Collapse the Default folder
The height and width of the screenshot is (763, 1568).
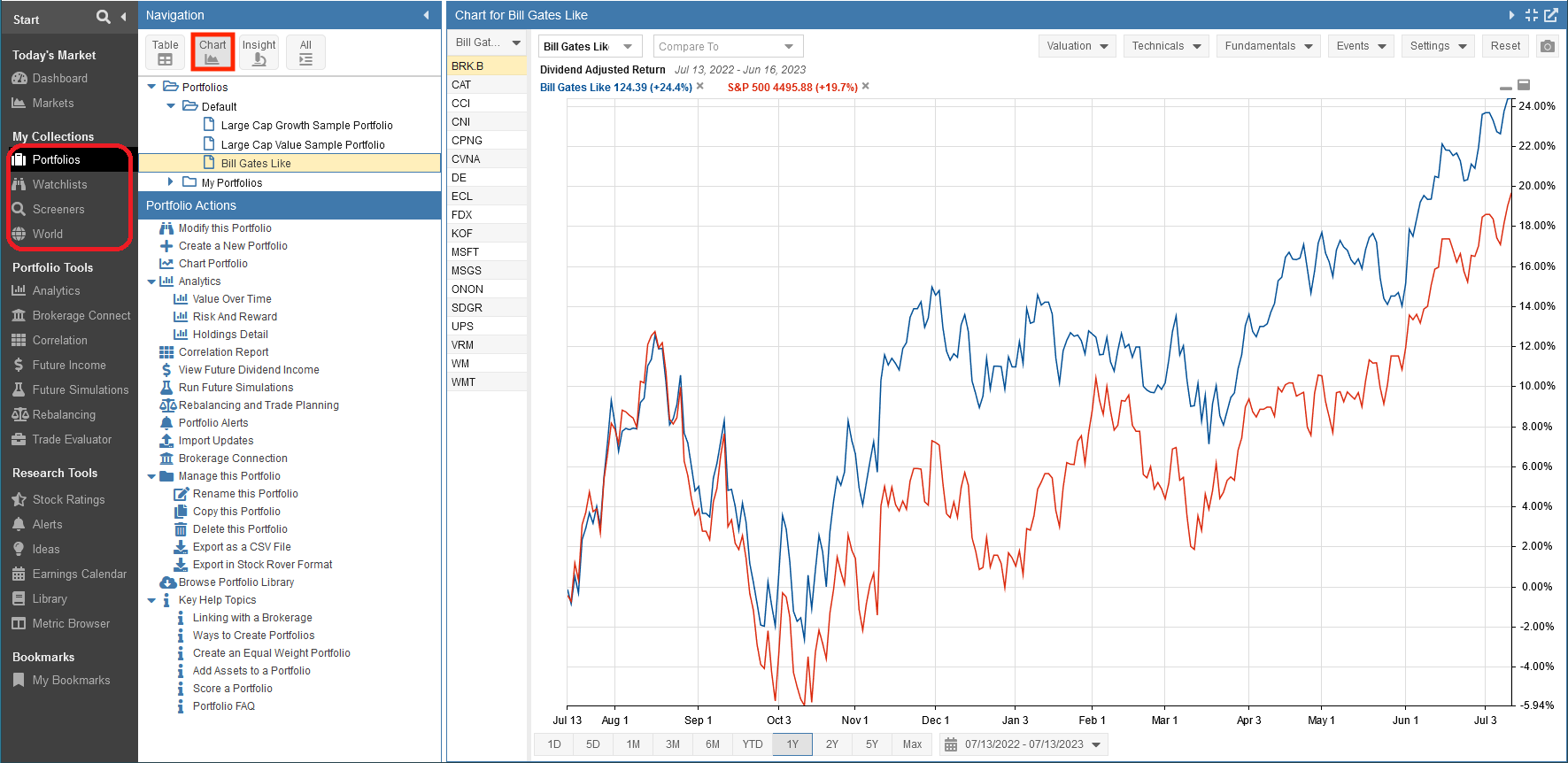click(x=171, y=106)
